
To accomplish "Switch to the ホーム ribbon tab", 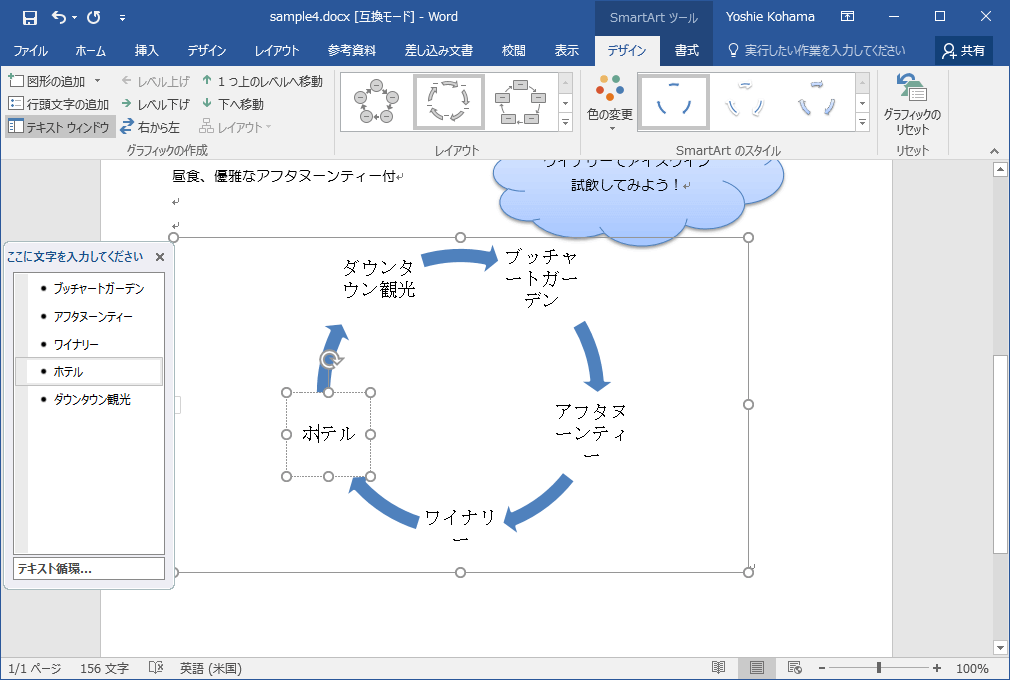I will [x=90, y=50].
